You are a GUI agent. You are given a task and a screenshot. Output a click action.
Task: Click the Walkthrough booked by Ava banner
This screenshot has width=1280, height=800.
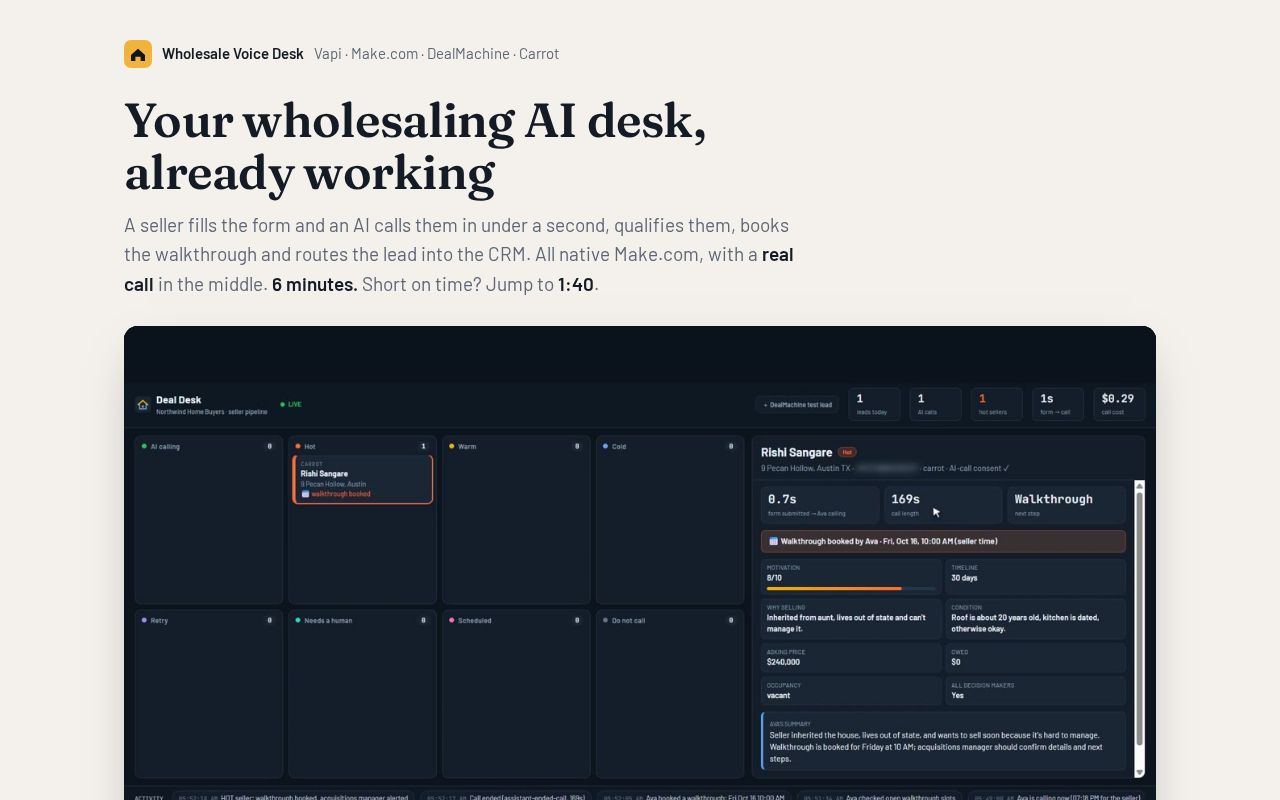tap(943, 541)
